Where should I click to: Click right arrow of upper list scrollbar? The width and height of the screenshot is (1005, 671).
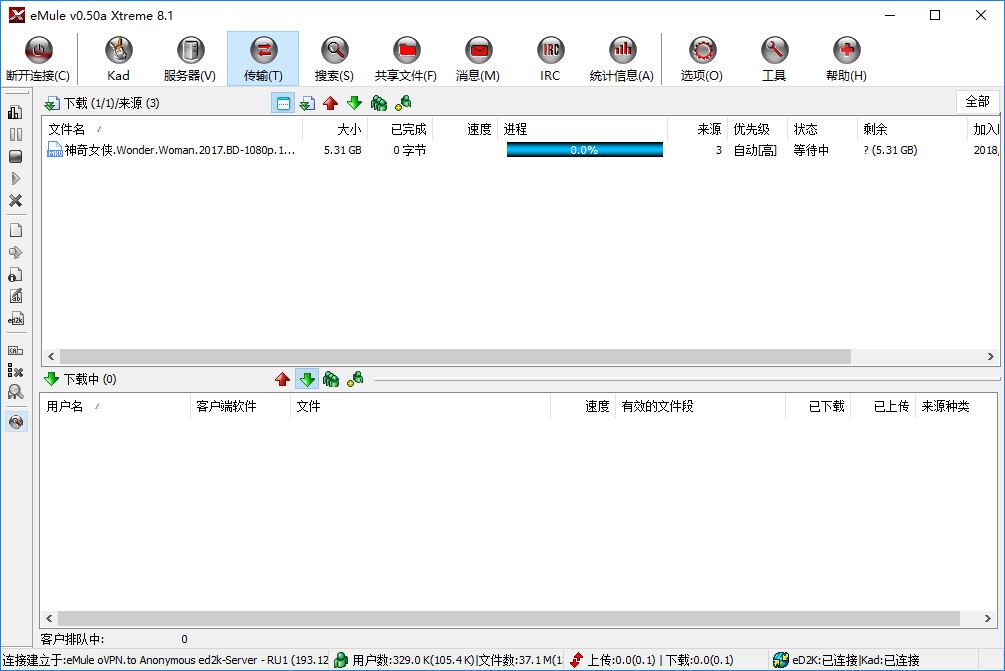pyautogui.click(x=990, y=356)
